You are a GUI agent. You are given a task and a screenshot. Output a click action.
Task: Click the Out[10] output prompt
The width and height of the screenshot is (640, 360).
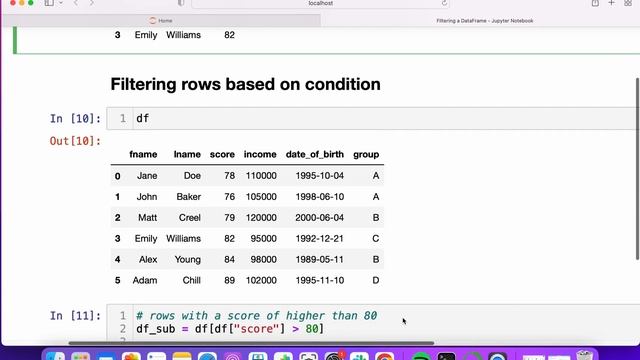pos(75,141)
